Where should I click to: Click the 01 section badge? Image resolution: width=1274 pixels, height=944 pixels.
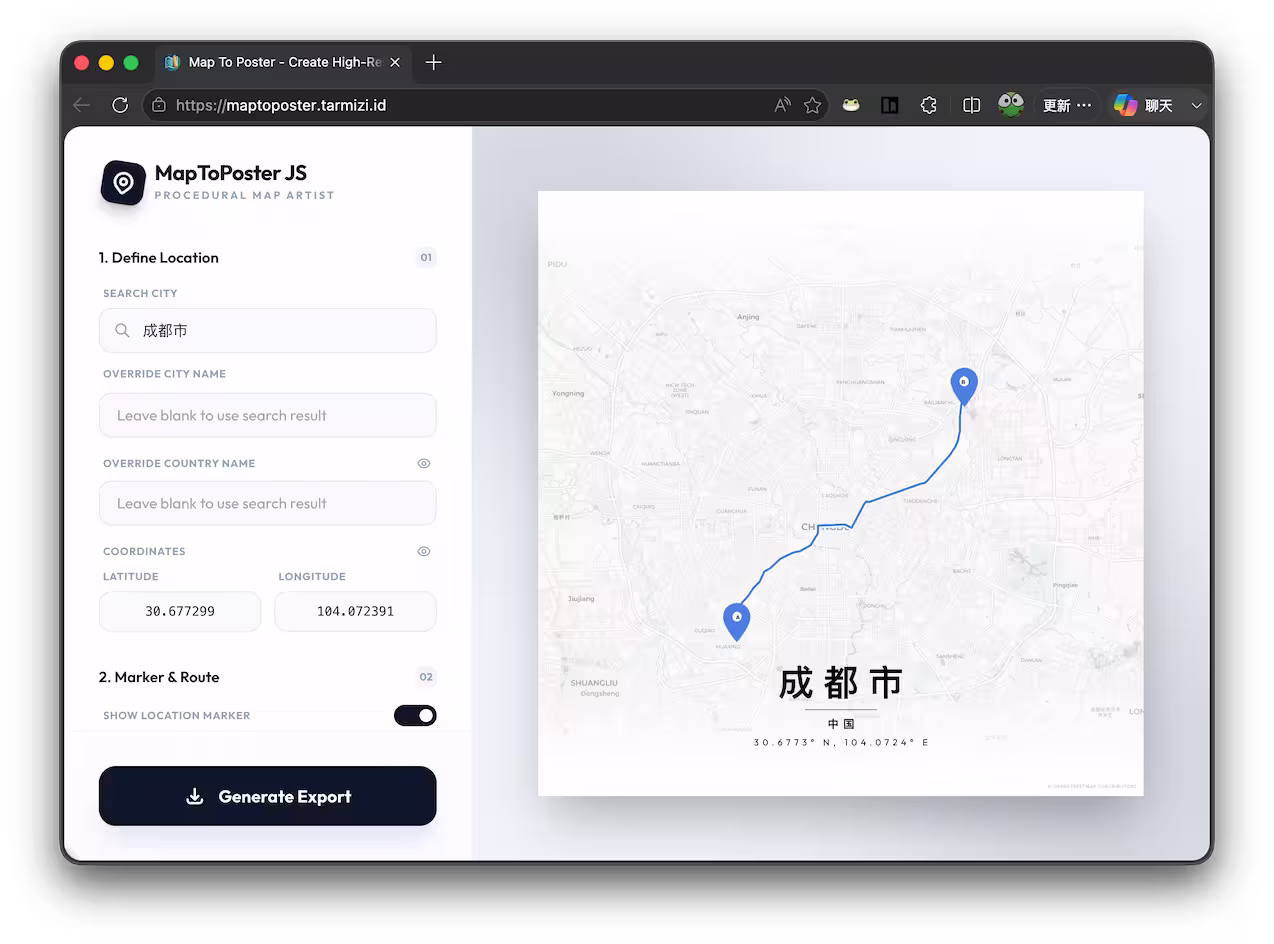coord(426,258)
